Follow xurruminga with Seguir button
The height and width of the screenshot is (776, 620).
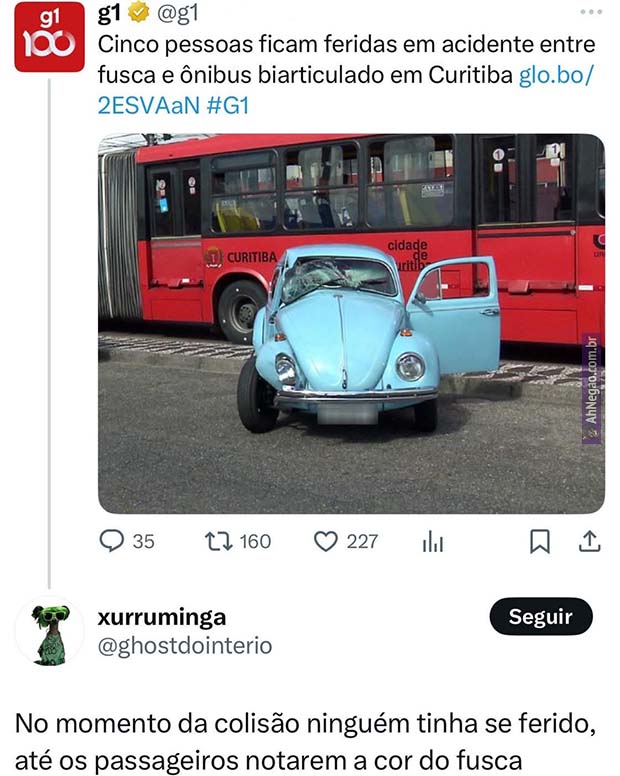(x=540, y=616)
